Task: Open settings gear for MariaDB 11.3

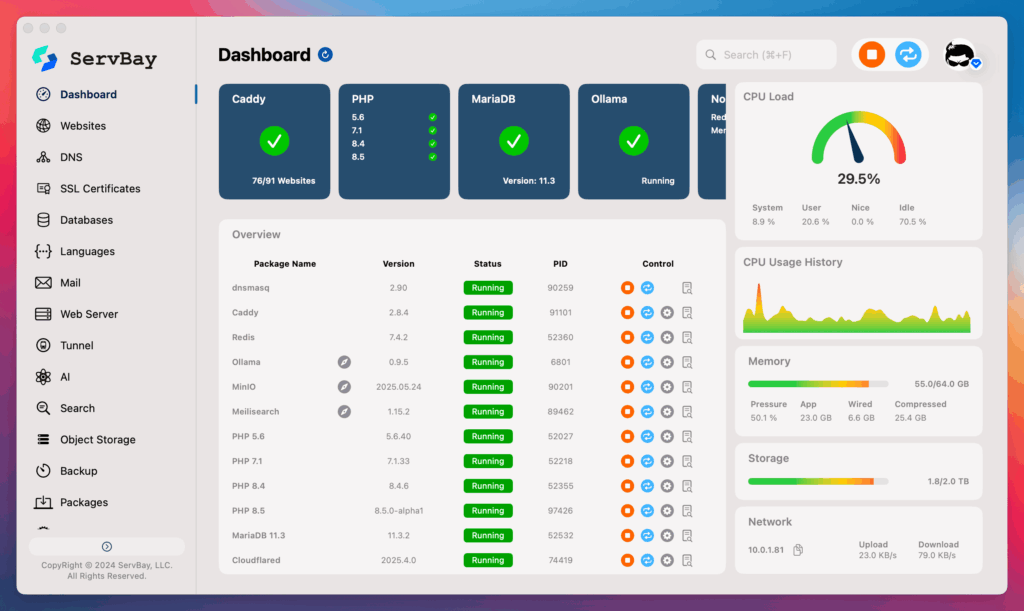Action: (667, 535)
